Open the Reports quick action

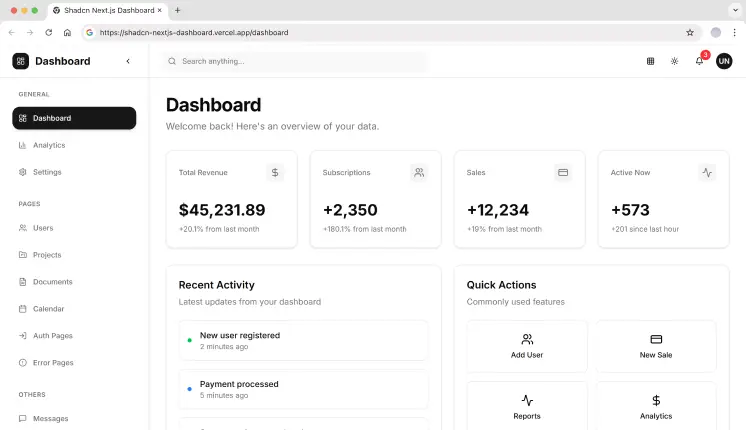click(527, 407)
